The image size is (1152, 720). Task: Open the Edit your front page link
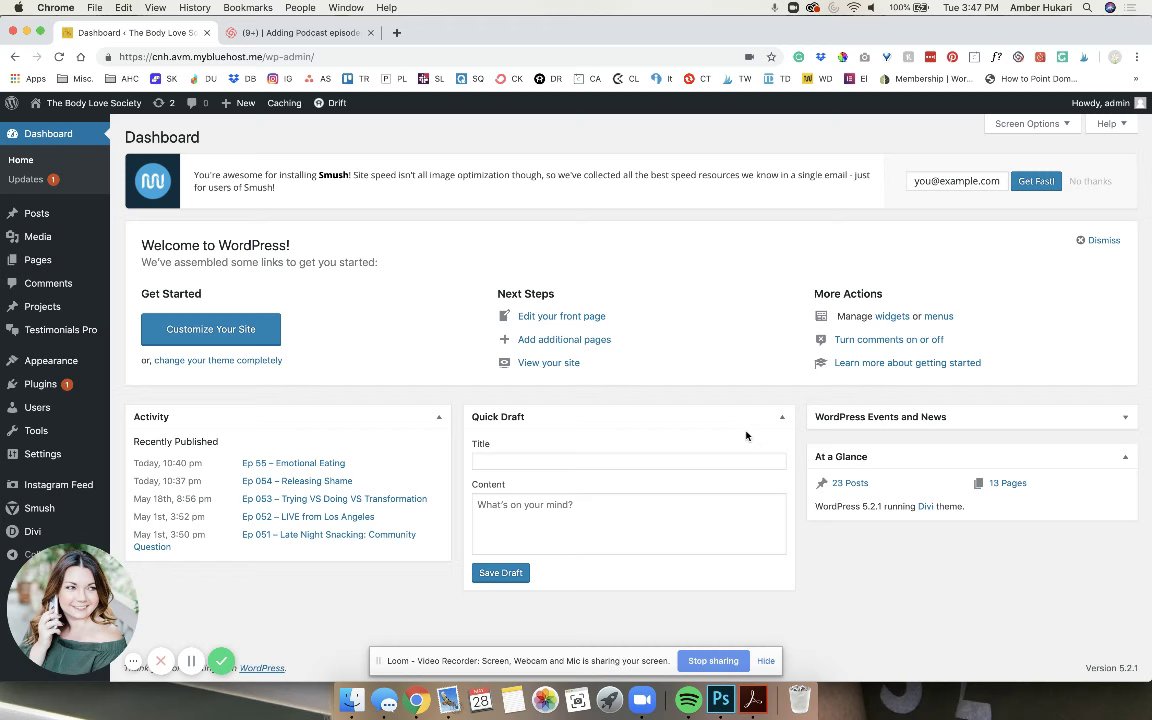click(561, 316)
